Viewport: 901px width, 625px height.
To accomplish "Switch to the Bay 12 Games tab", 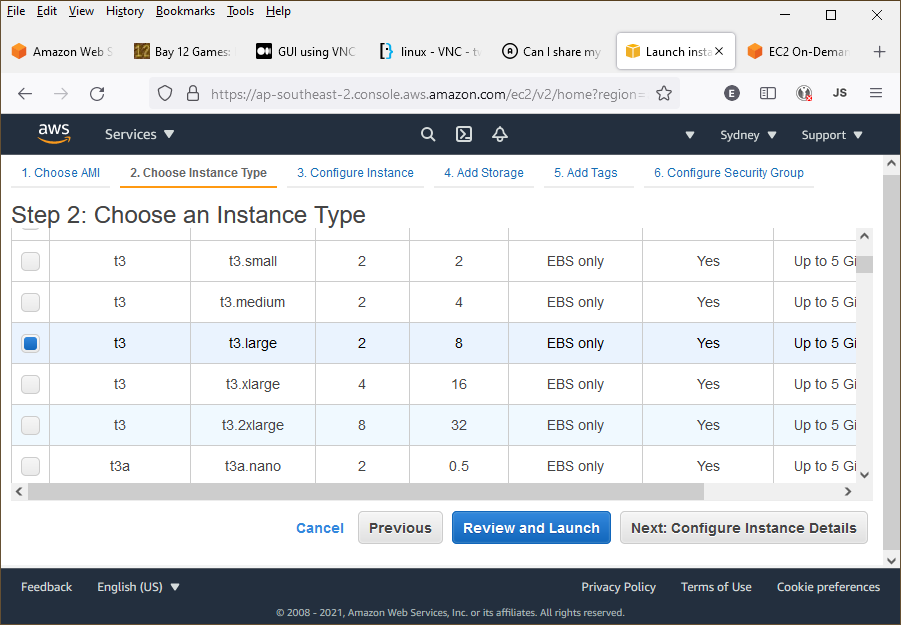I will 183,52.
